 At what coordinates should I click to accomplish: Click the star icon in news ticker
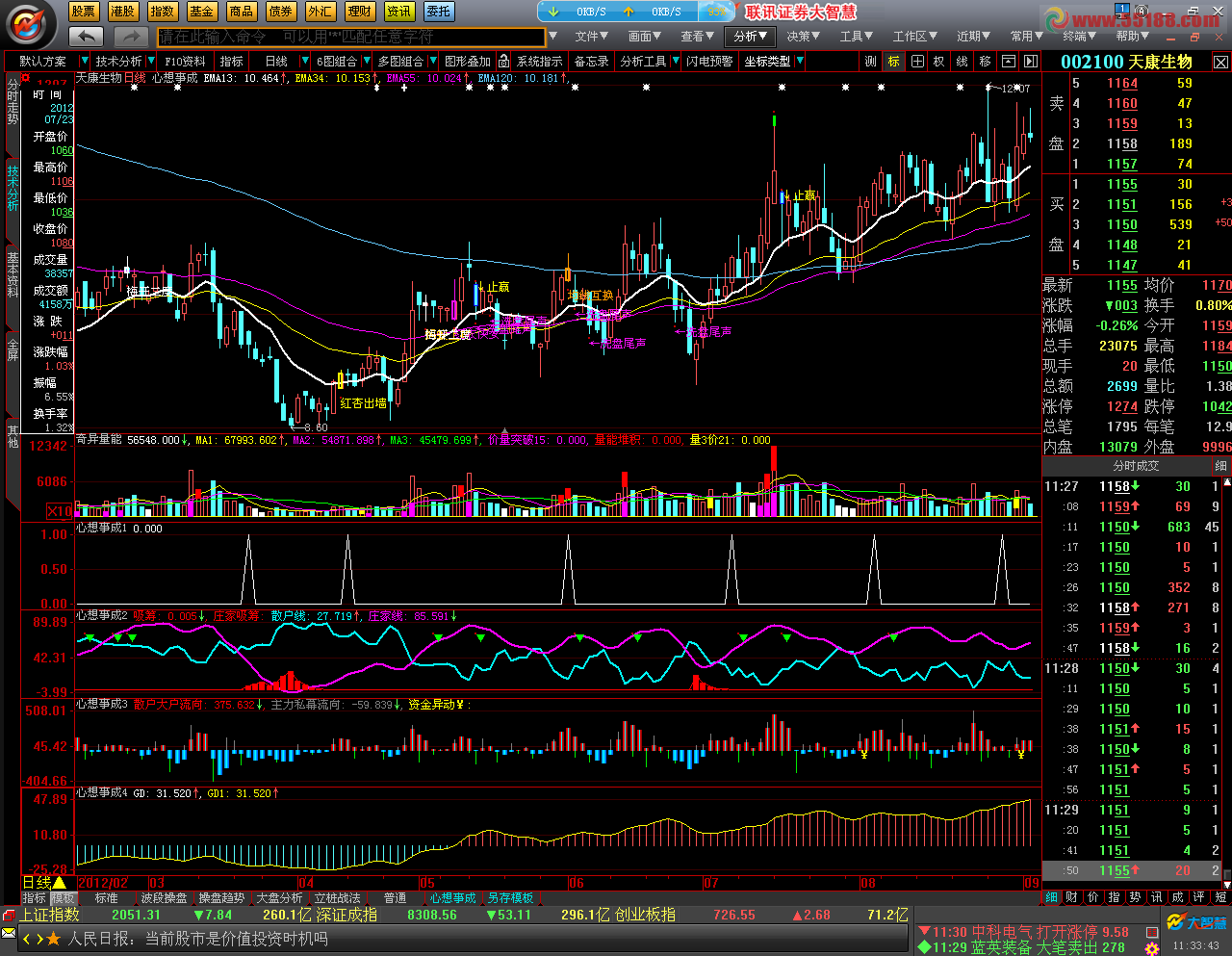point(53,939)
